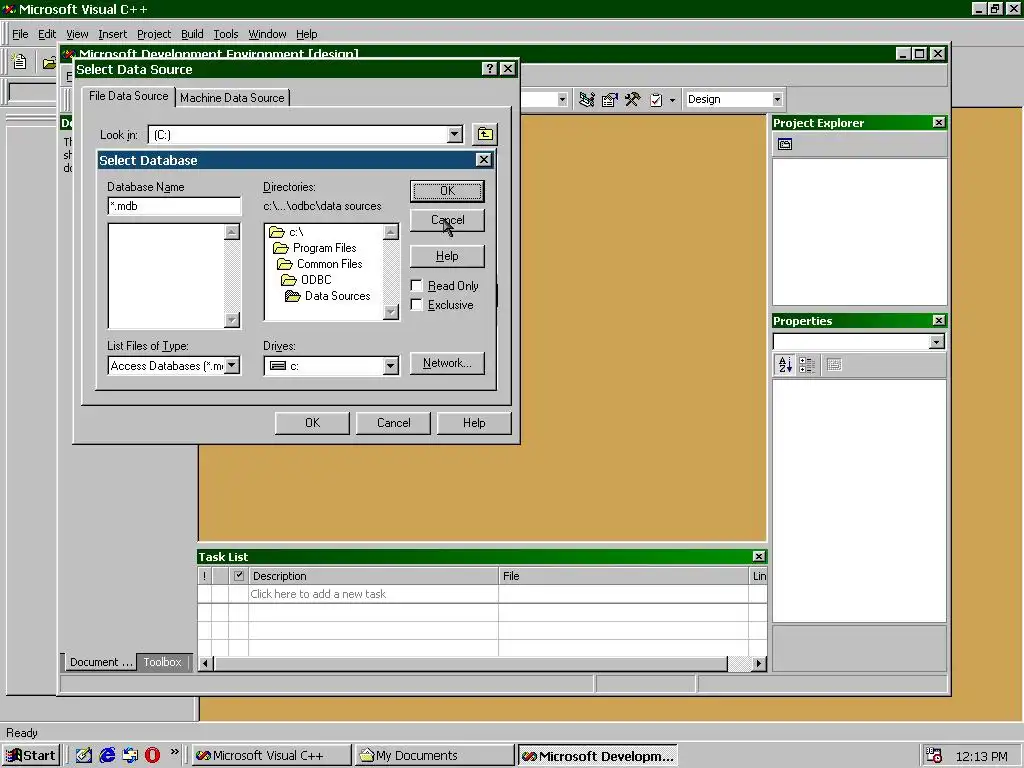Viewport: 1024px width, 768px height.
Task: Click Cancel in Select Data Source dialog
Action: 394,423
